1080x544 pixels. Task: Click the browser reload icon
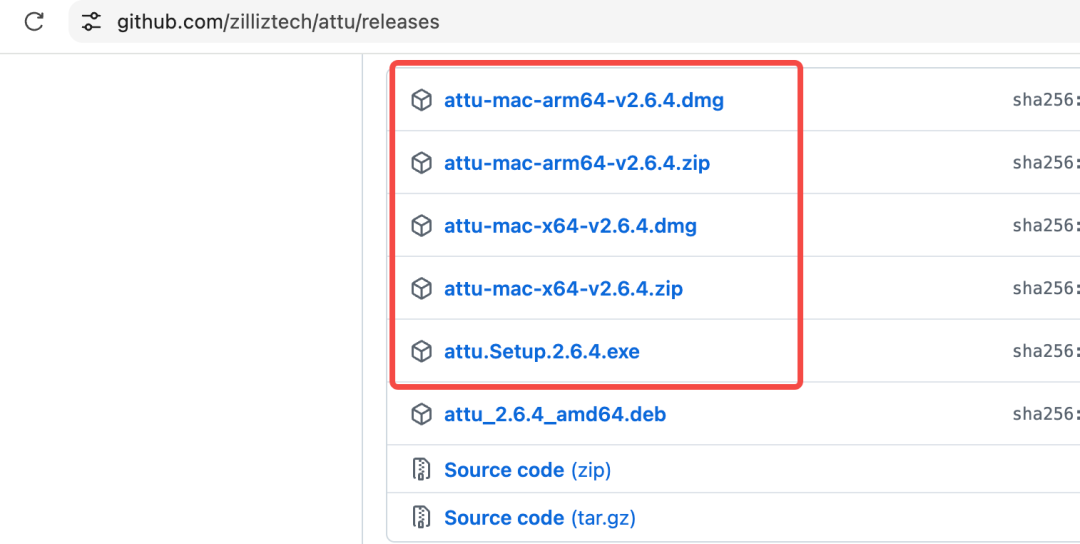(x=34, y=22)
